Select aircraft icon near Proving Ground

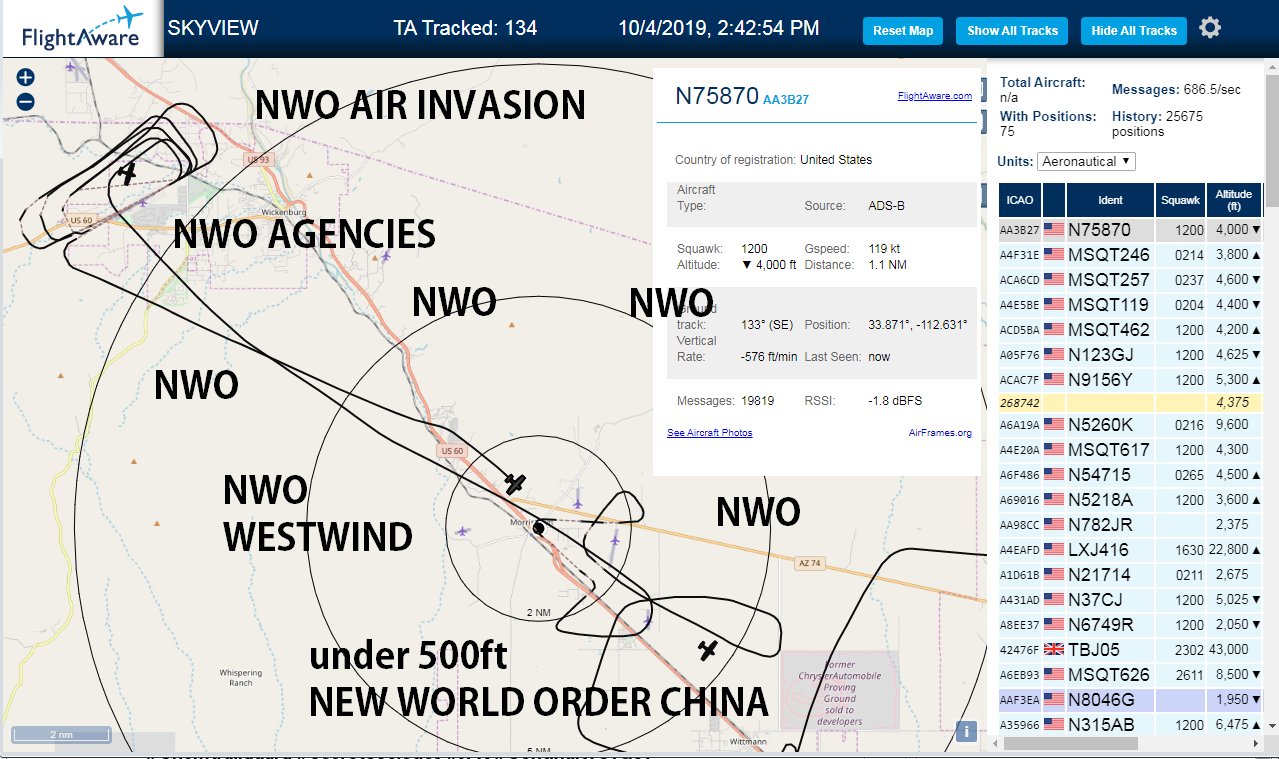click(708, 651)
